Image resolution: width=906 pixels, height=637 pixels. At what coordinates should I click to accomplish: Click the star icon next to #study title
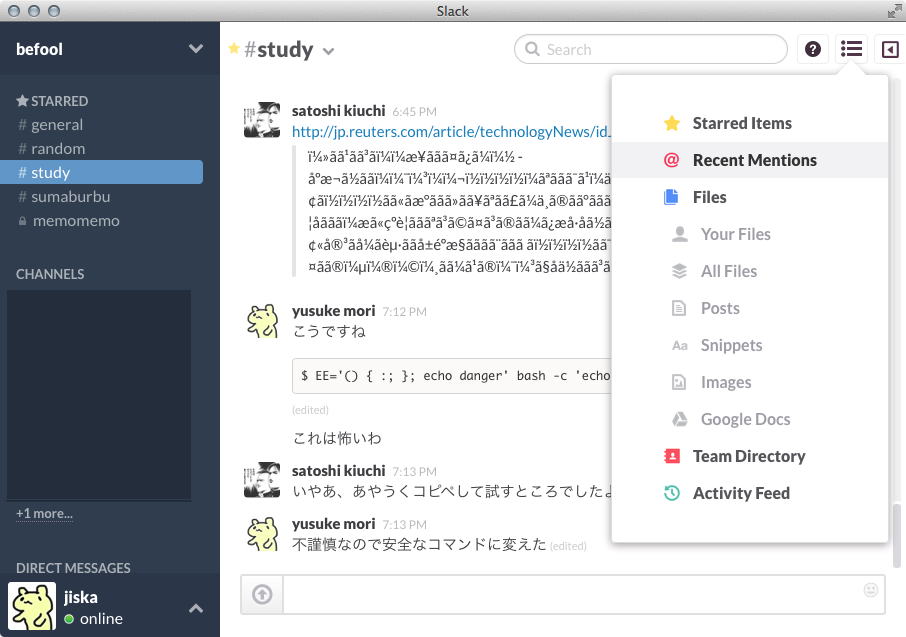[234, 49]
